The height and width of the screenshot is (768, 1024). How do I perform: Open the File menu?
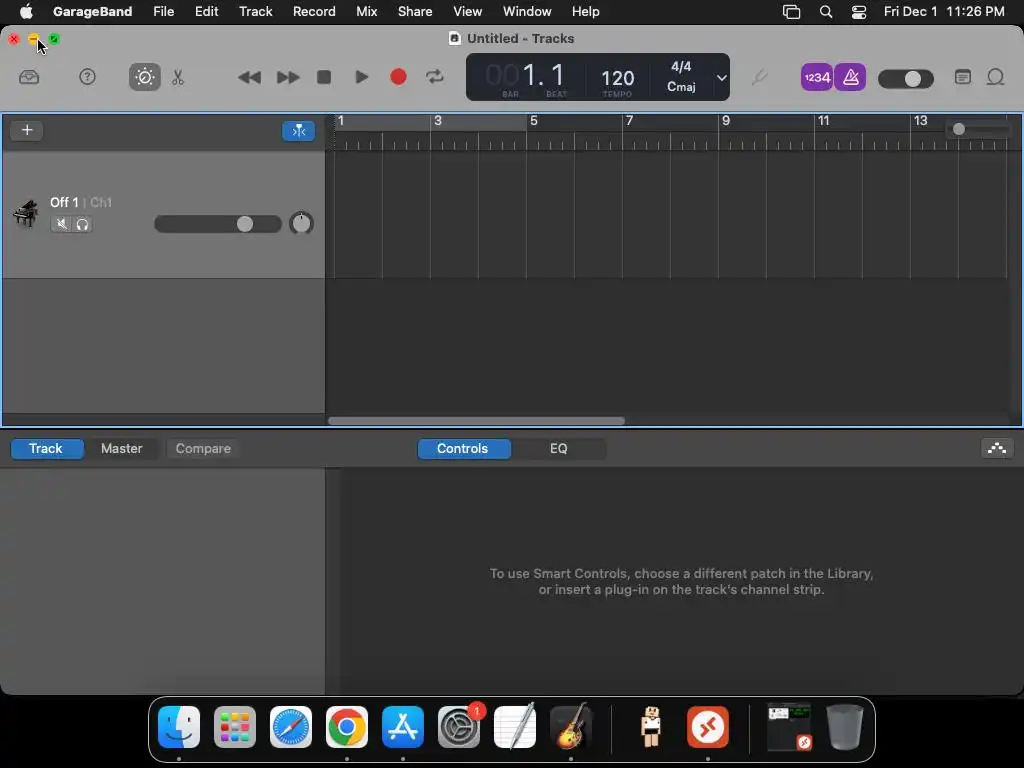(163, 11)
